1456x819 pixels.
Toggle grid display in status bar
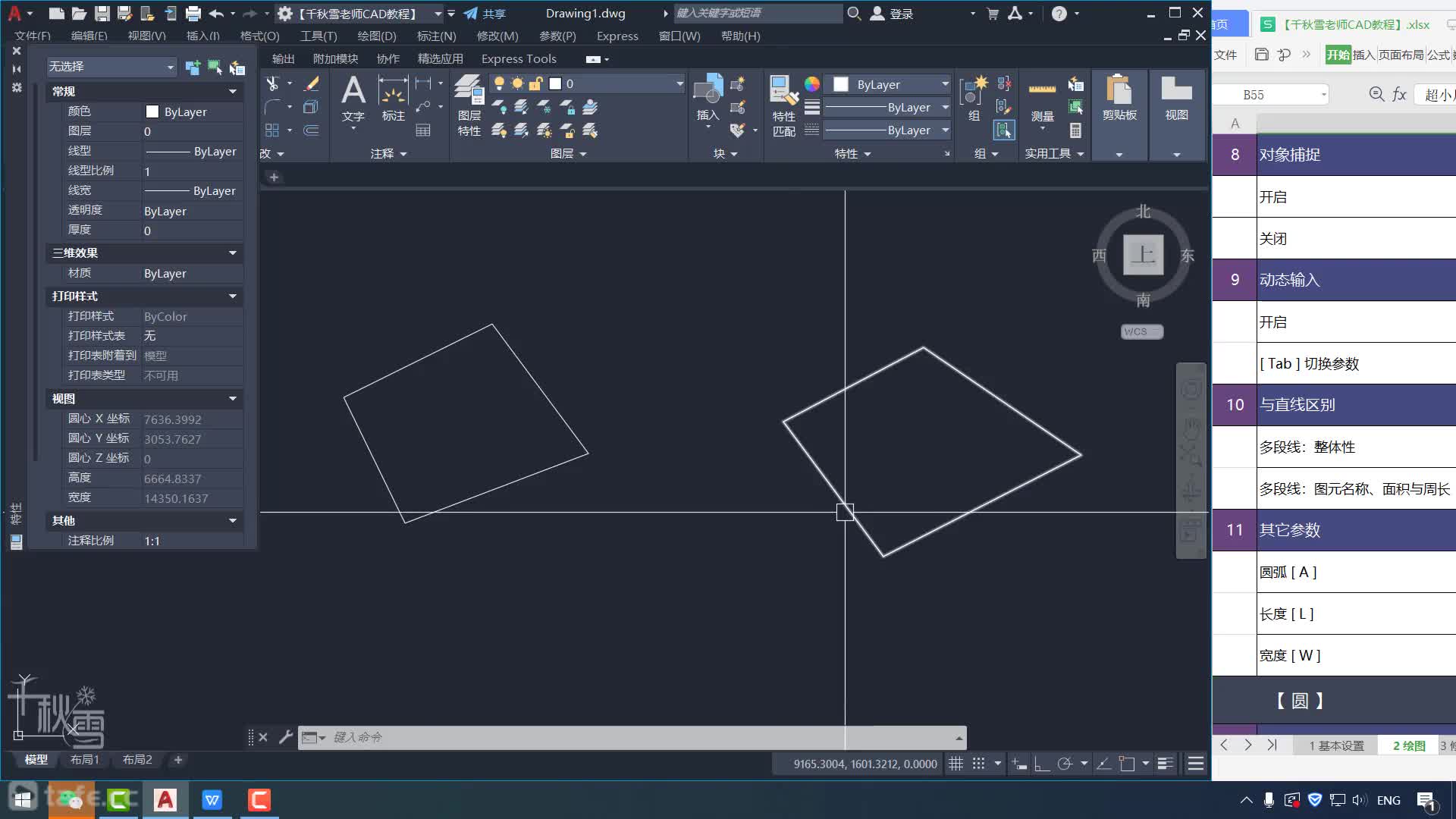coord(956,764)
